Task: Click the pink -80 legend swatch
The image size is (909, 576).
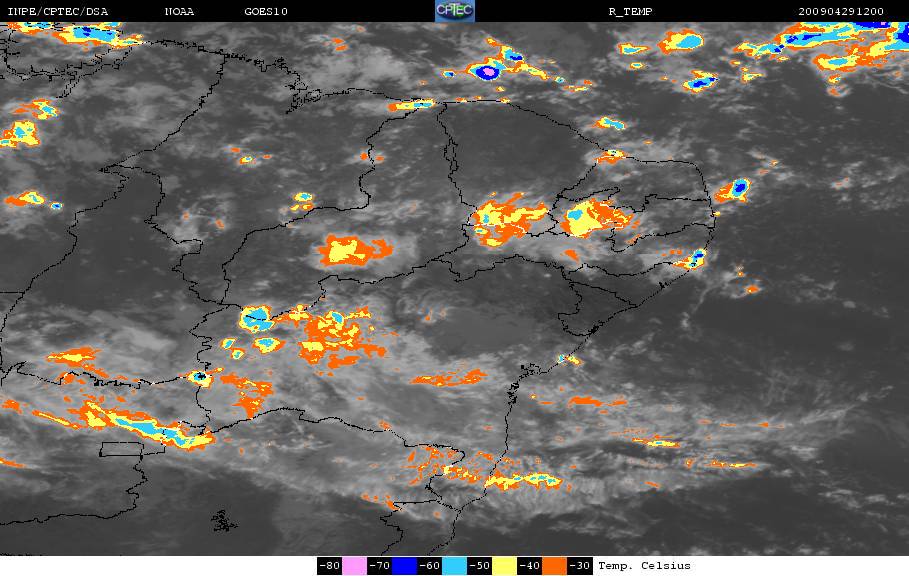Action: click(354, 566)
